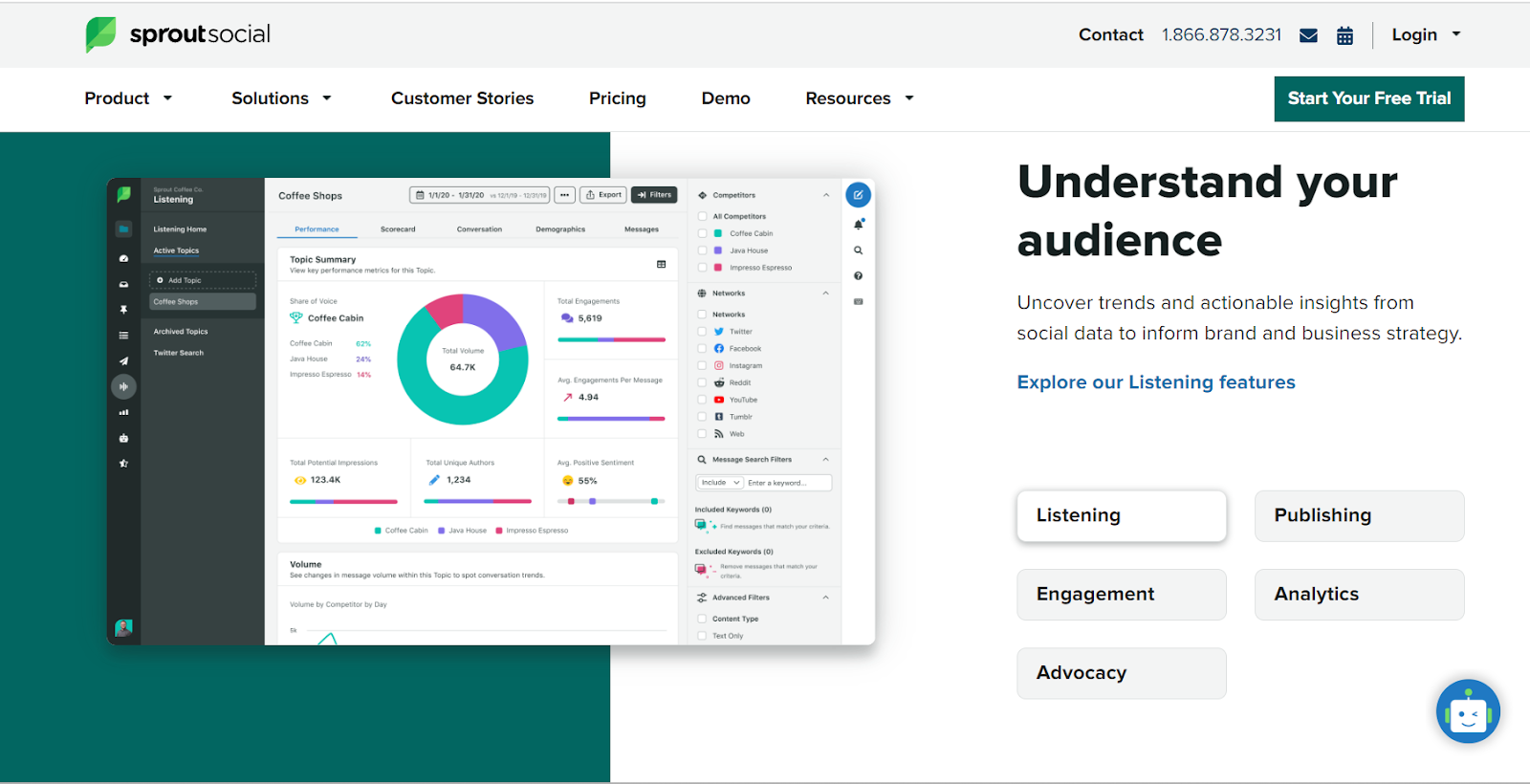Switch to the Messages tab

coord(642,229)
